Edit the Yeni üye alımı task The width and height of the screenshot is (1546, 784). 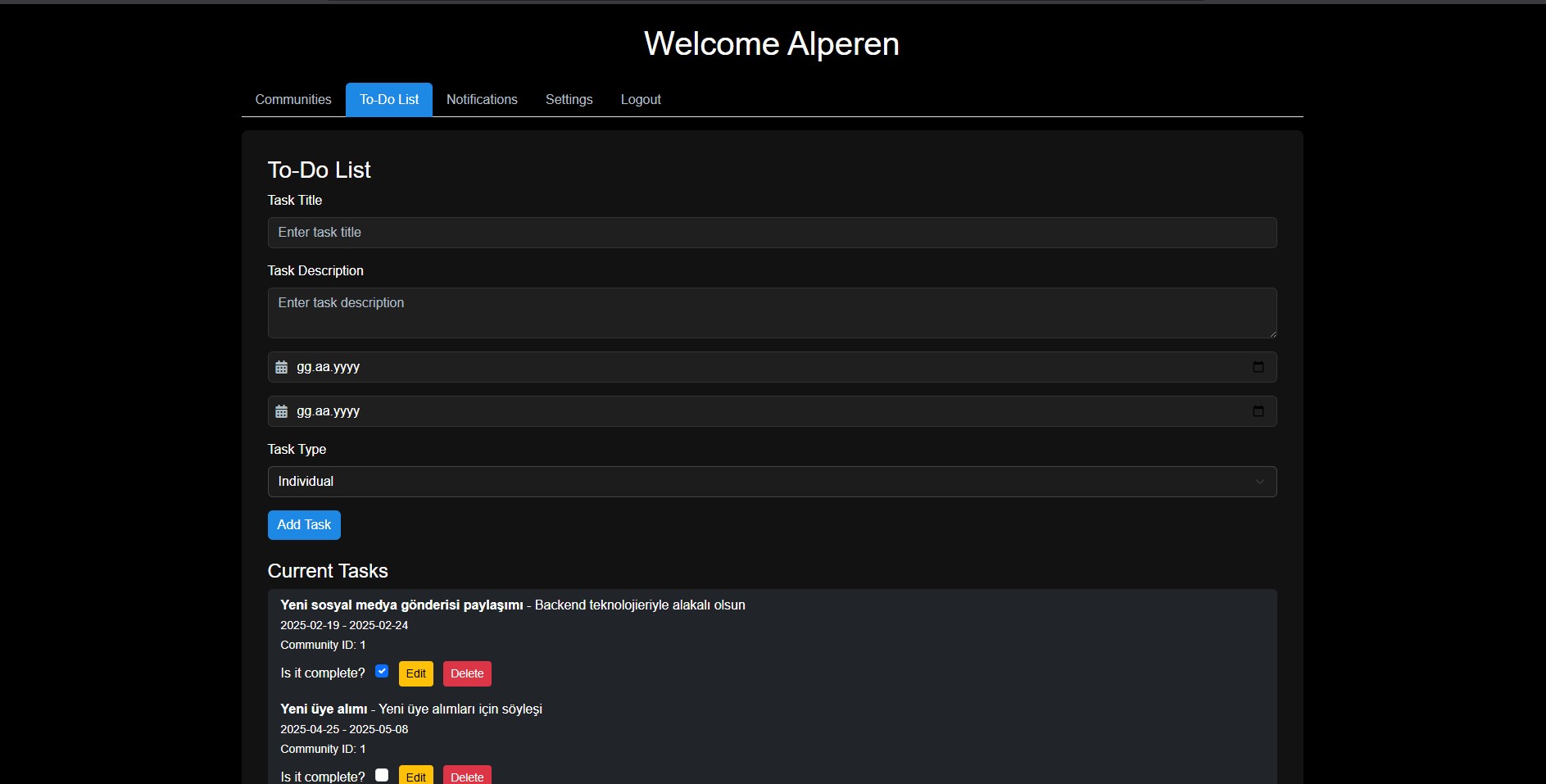(416, 776)
